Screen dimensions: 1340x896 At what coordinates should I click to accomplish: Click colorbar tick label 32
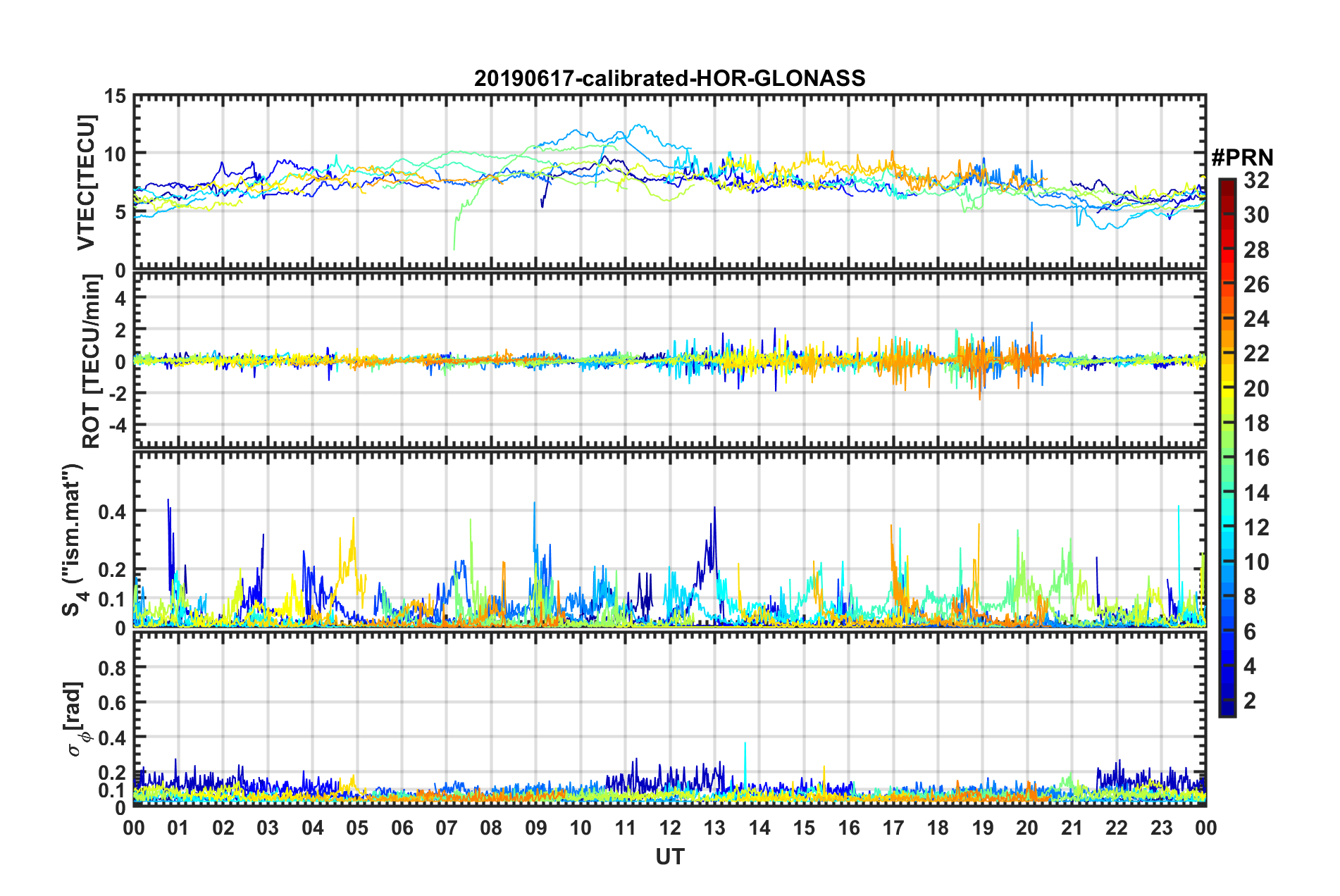(1256, 180)
